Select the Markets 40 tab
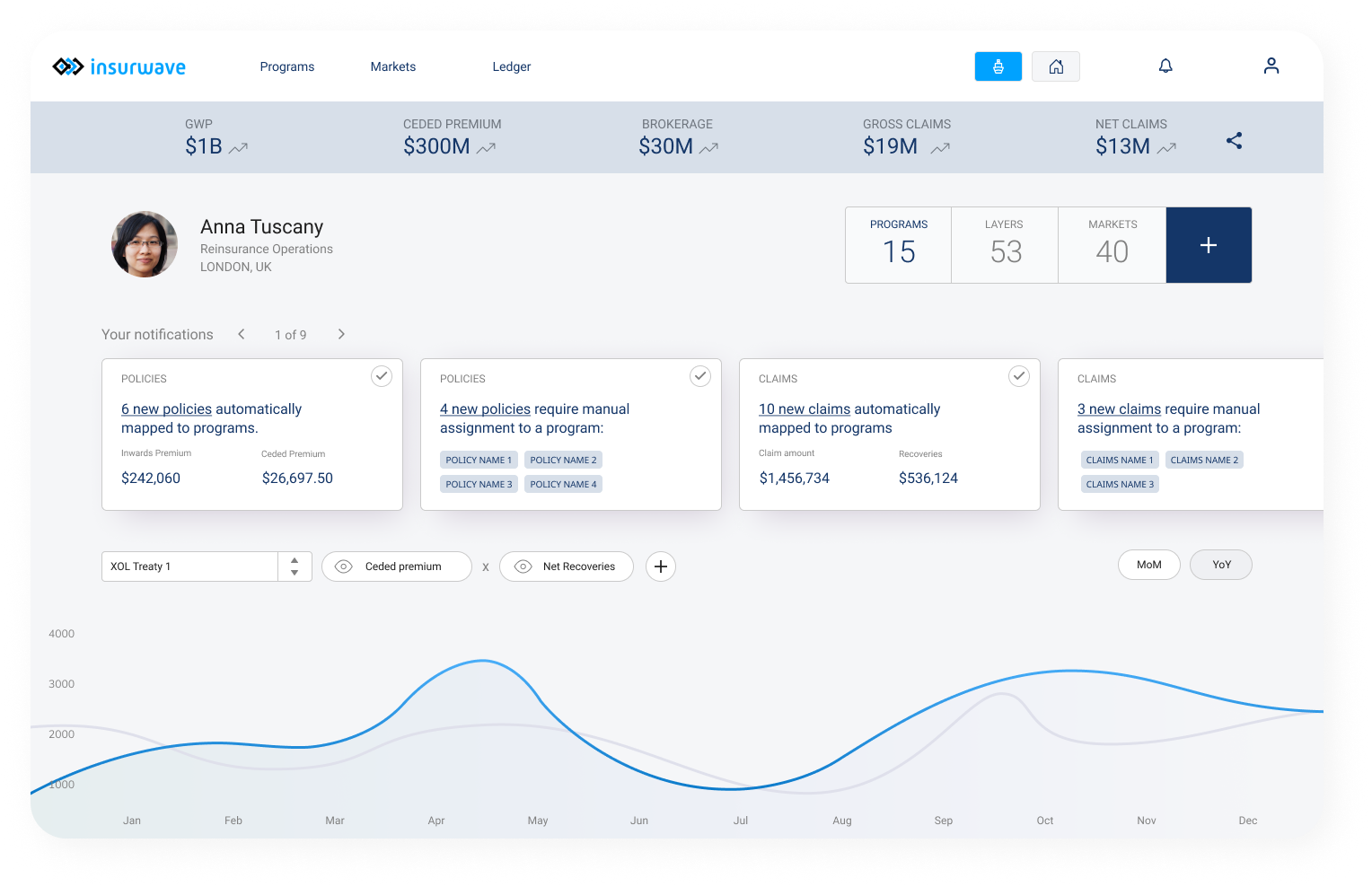Screen dimensions: 1372x887 (1113, 245)
